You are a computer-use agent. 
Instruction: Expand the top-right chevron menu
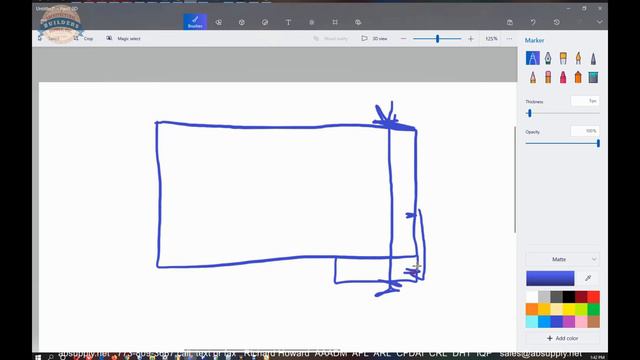click(599, 22)
